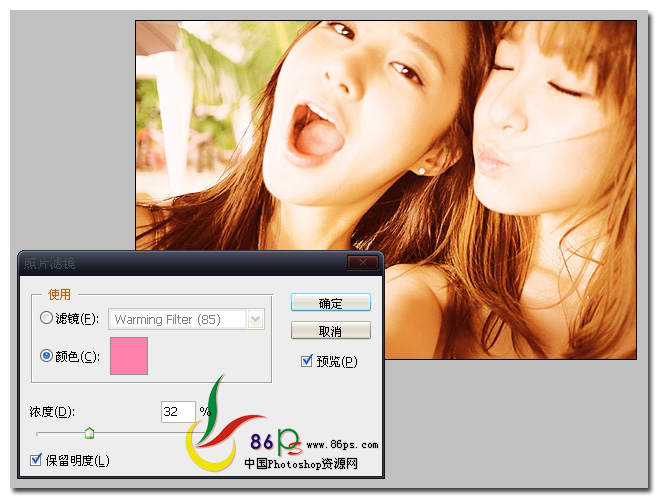This screenshot has height=500, width=660.
Task: Click the filter dropdown arrow button
Action: pos(256,319)
